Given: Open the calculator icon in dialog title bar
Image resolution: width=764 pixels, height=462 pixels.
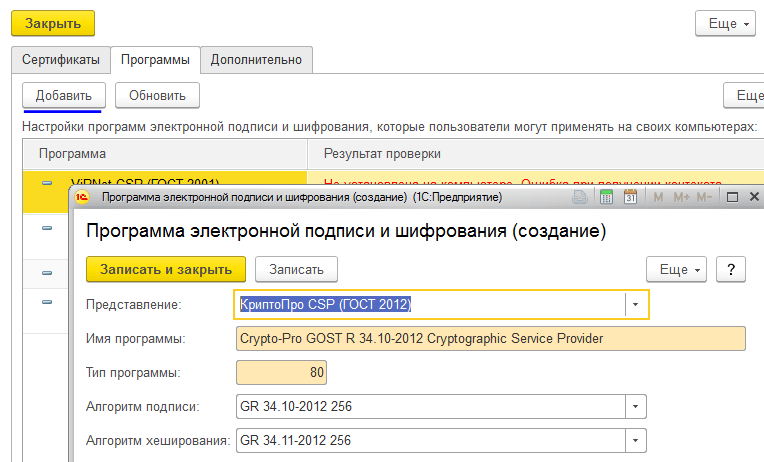Looking at the screenshot, I should click(x=606, y=197).
